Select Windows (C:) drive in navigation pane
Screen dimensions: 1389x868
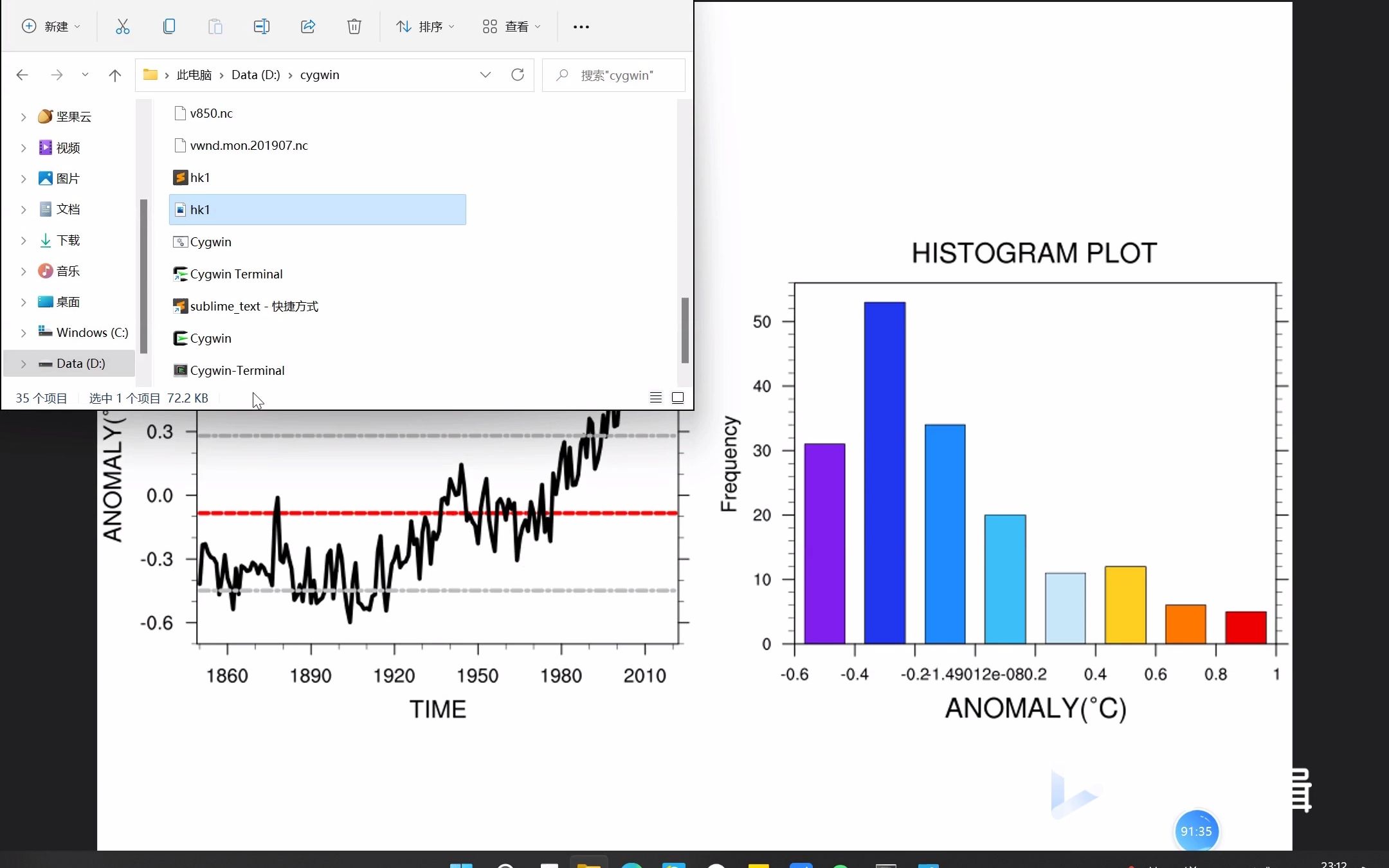[x=84, y=332]
